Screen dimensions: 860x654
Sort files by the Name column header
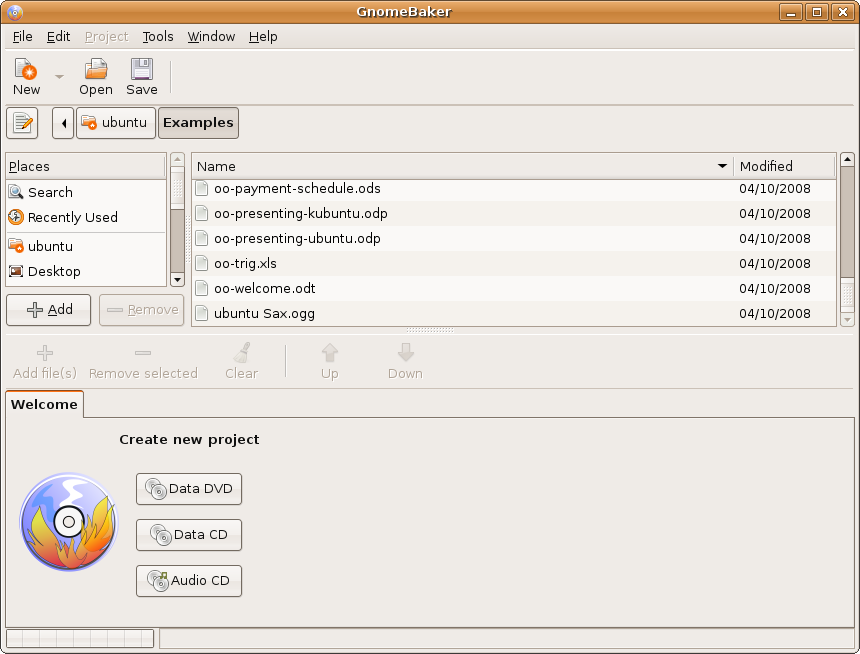coord(460,166)
